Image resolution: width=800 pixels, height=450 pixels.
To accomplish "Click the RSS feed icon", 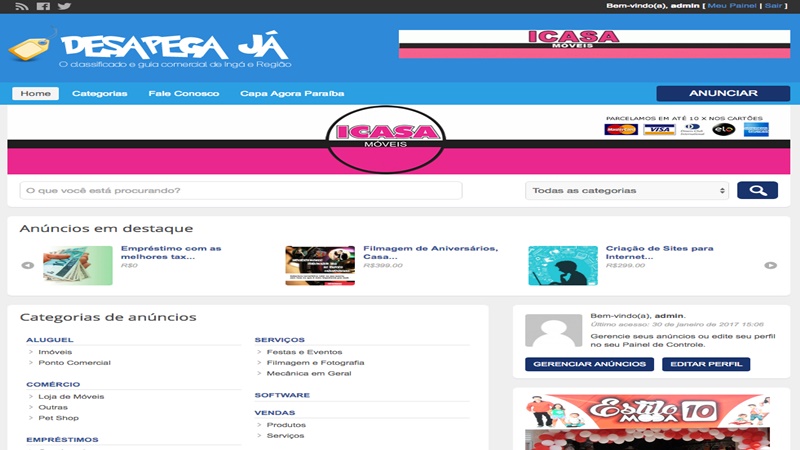I will click(x=22, y=7).
